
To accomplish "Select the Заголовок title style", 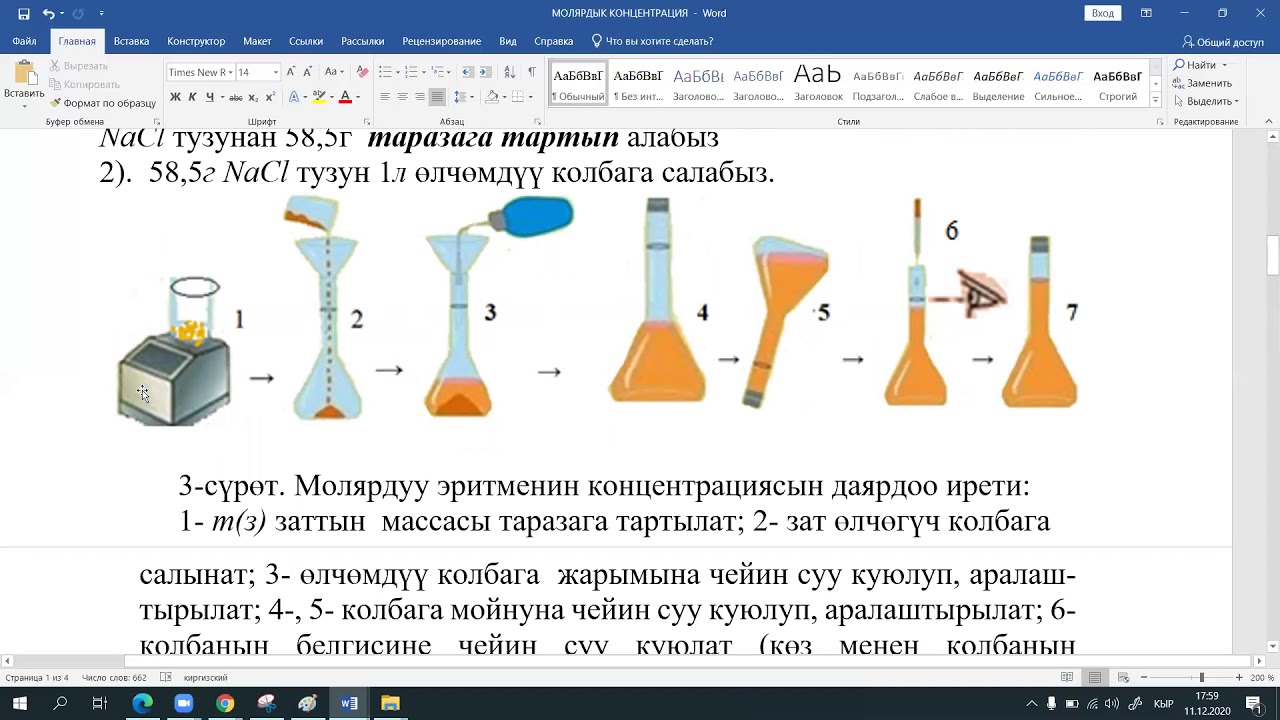I will (x=818, y=84).
